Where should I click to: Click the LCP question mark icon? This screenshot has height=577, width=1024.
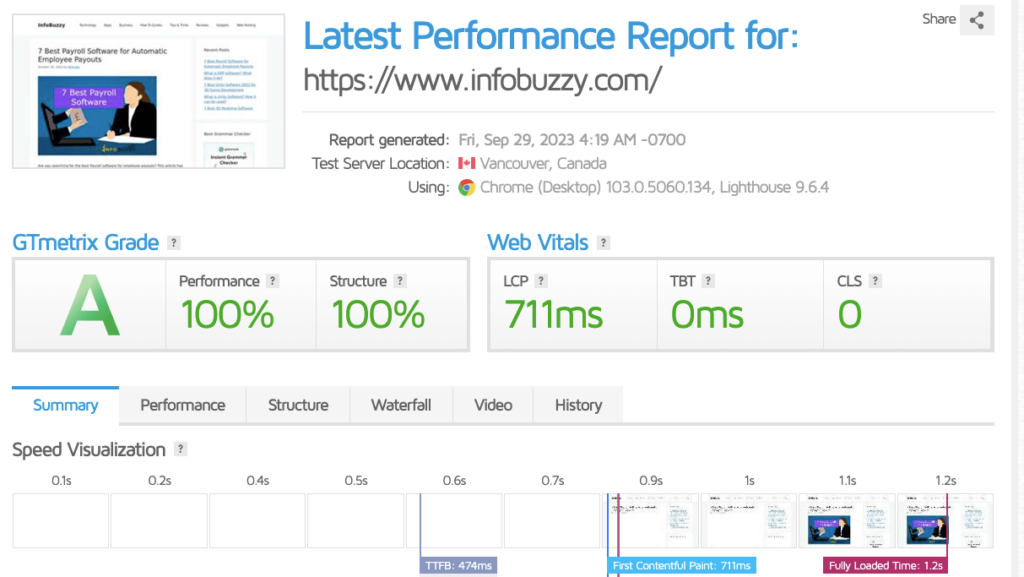tap(541, 282)
